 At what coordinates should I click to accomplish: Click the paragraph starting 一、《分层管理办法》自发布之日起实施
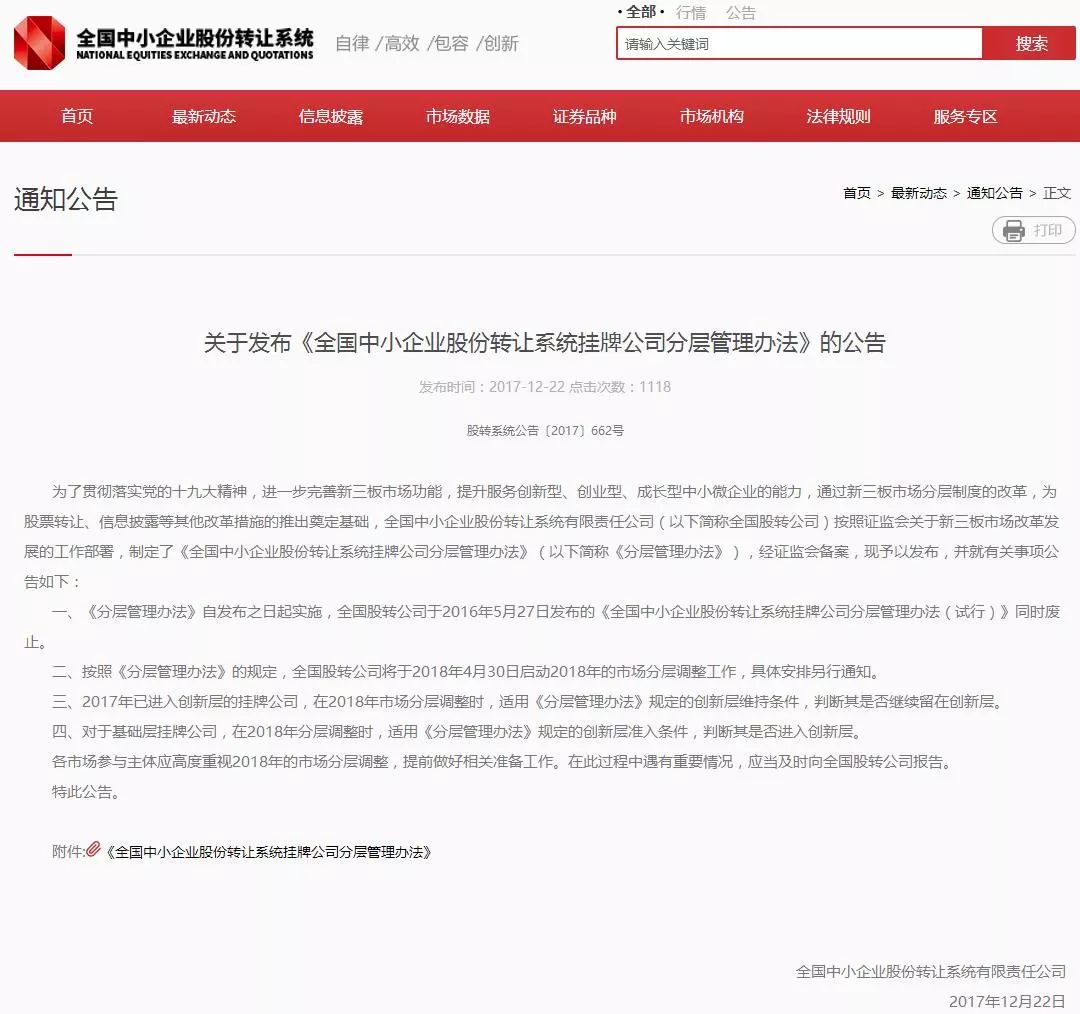tap(542, 626)
